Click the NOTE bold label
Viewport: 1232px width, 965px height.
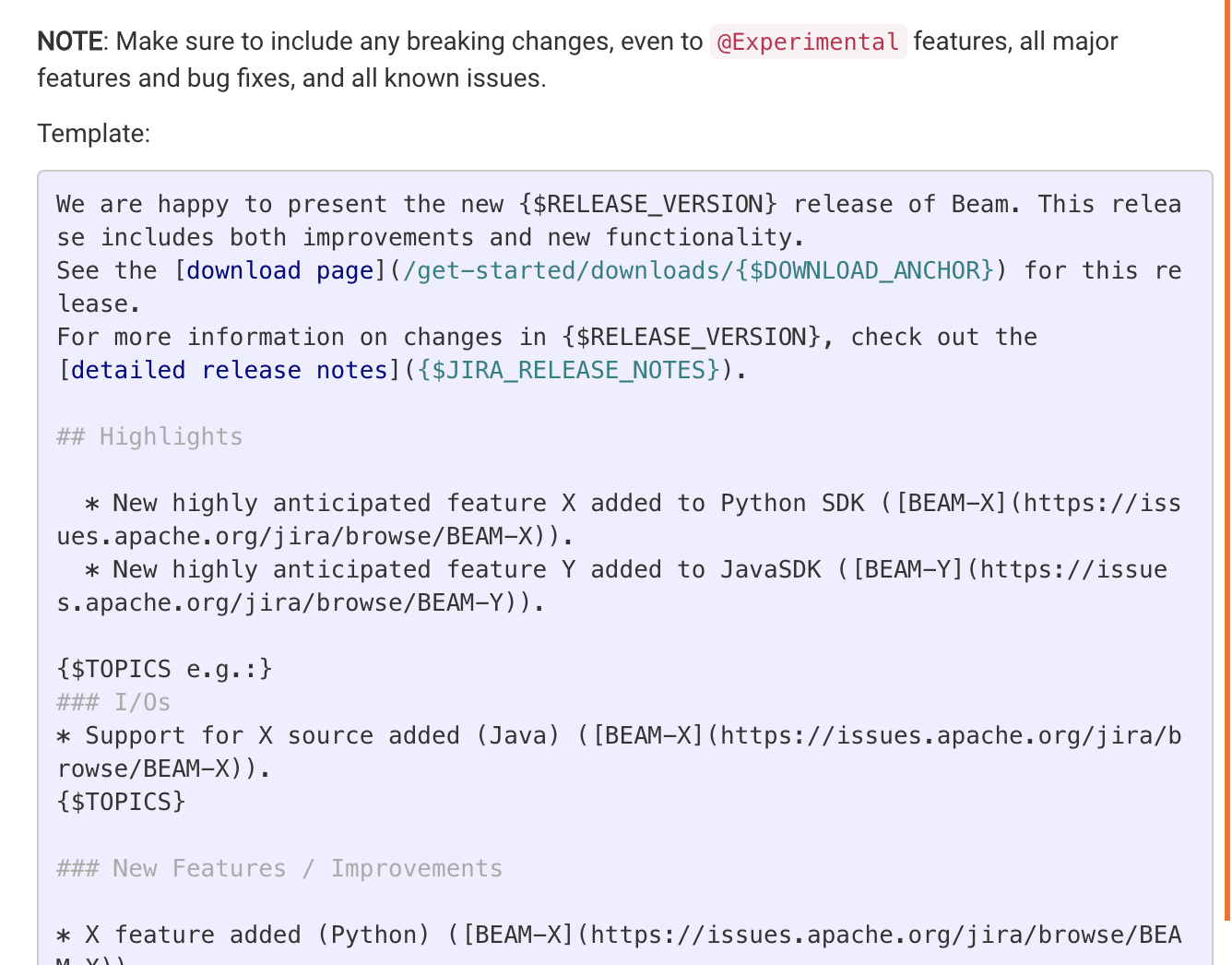[x=70, y=42]
